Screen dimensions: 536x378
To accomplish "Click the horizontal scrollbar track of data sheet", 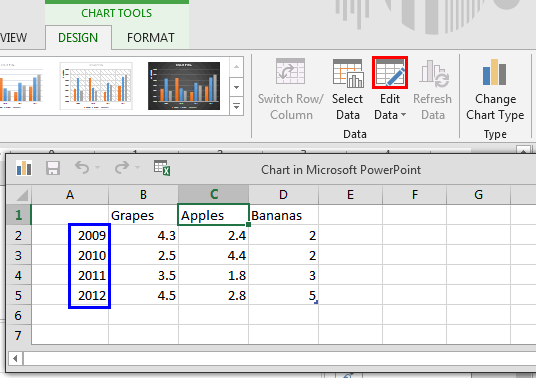I will [x=280, y=359].
